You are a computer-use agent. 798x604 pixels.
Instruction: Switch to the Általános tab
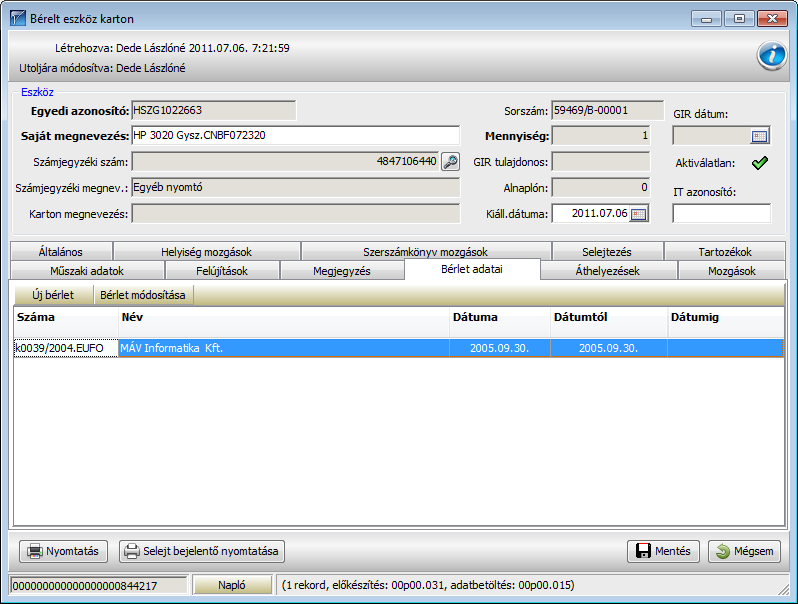coord(61,251)
